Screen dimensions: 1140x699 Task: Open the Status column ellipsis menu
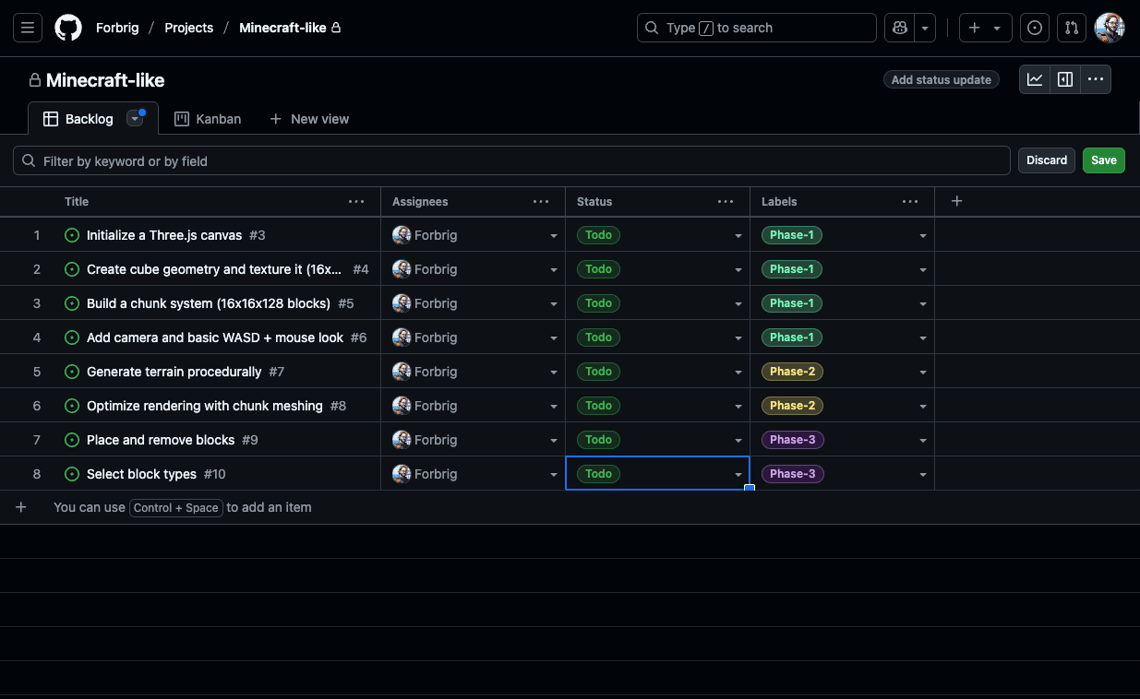point(725,201)
